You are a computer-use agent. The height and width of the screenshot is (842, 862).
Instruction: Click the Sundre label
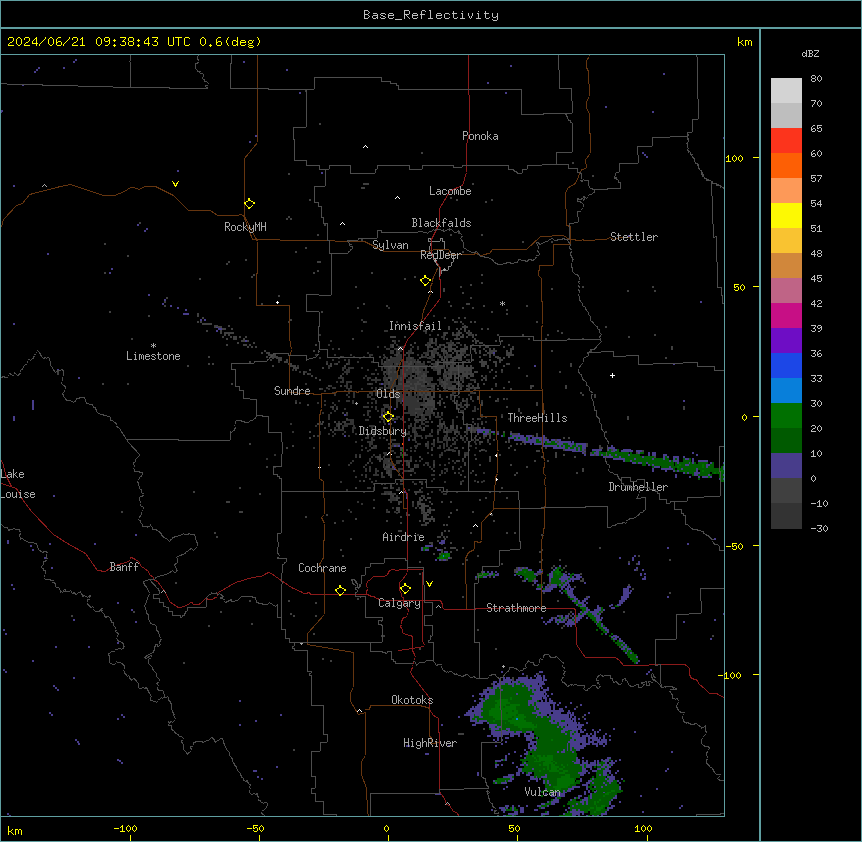292,391
